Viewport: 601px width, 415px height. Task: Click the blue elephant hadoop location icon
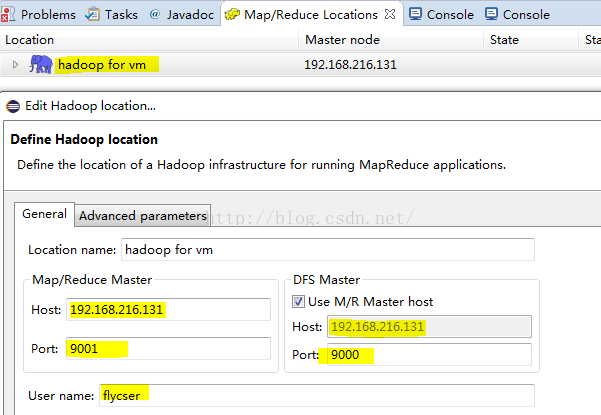[41, 64]
